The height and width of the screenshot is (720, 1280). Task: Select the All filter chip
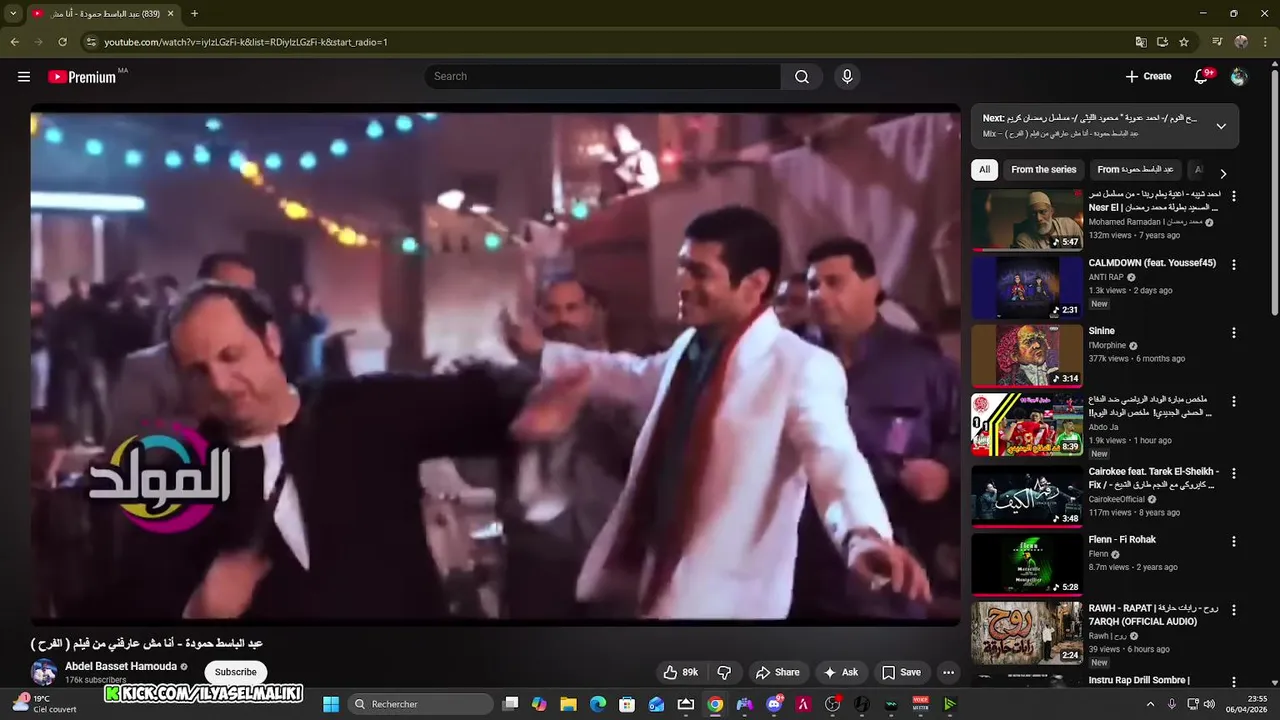[x=984, y=170]
